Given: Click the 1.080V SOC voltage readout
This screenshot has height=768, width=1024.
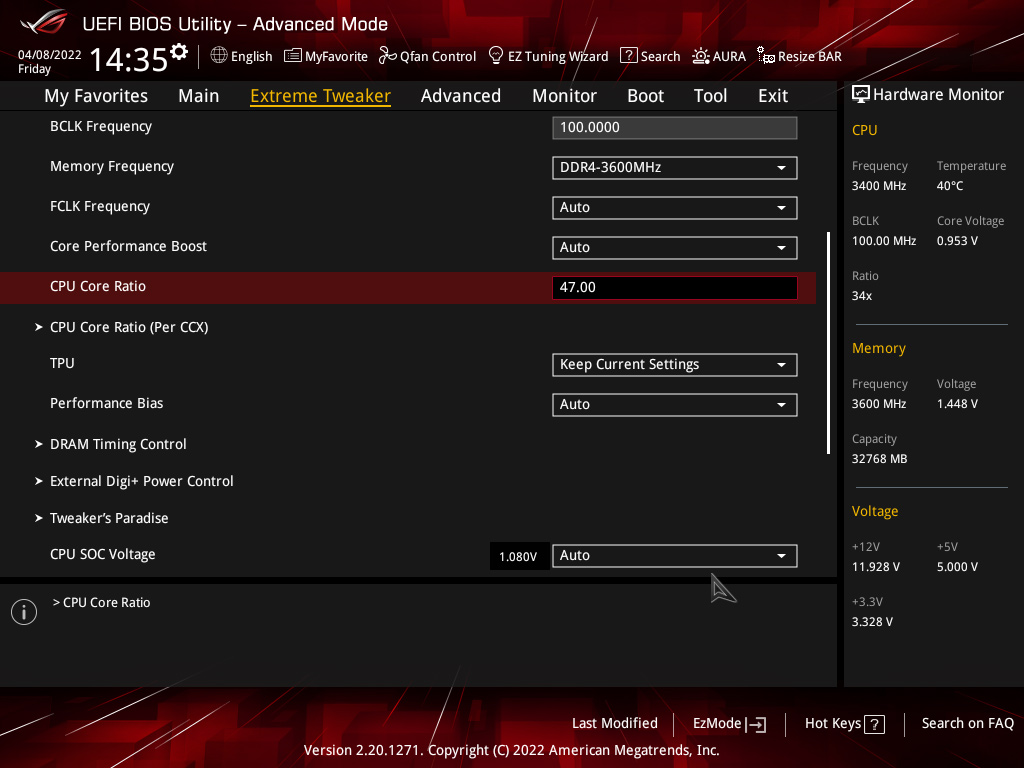Looking at the screenshot, I should (x=519, y=556).
